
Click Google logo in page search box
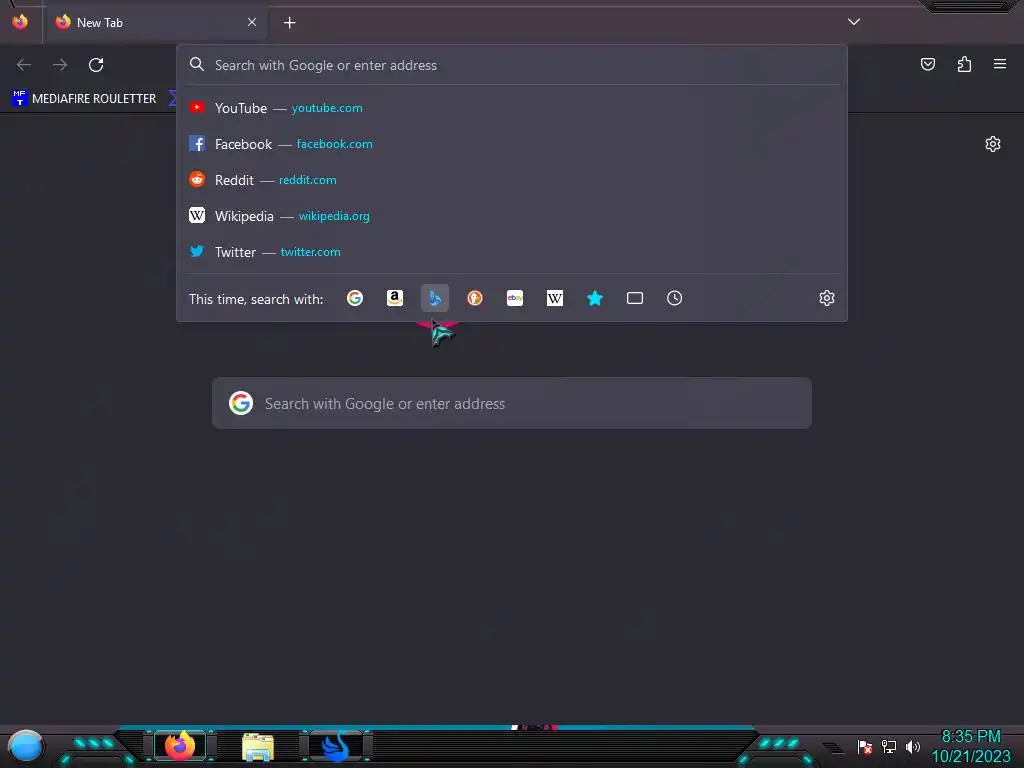click(241, 403)
